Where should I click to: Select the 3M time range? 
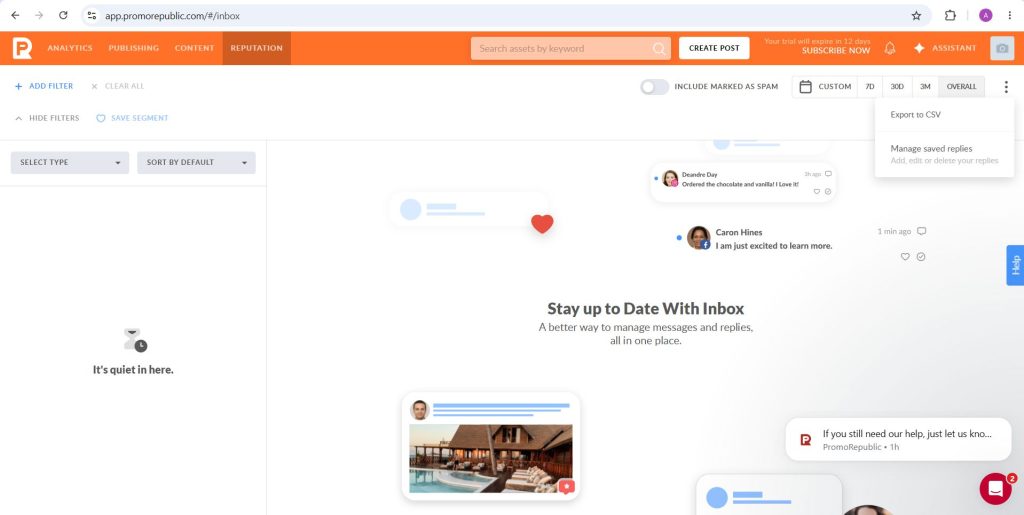925,87
